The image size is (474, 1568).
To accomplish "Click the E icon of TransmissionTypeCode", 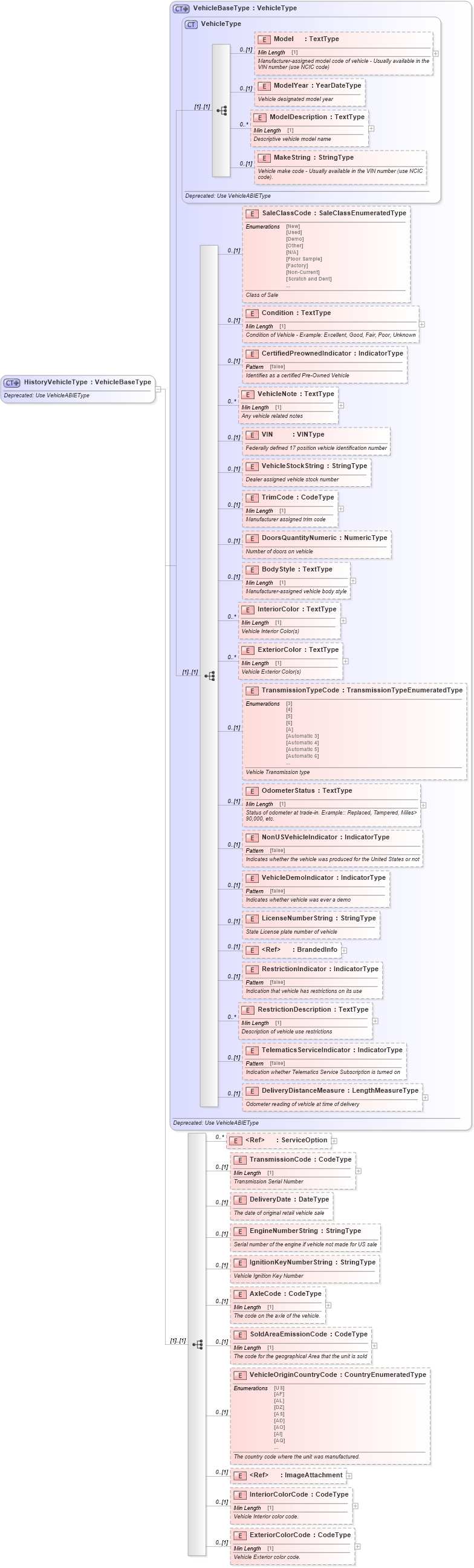I will pyautogui.click(x=252, y=691).
